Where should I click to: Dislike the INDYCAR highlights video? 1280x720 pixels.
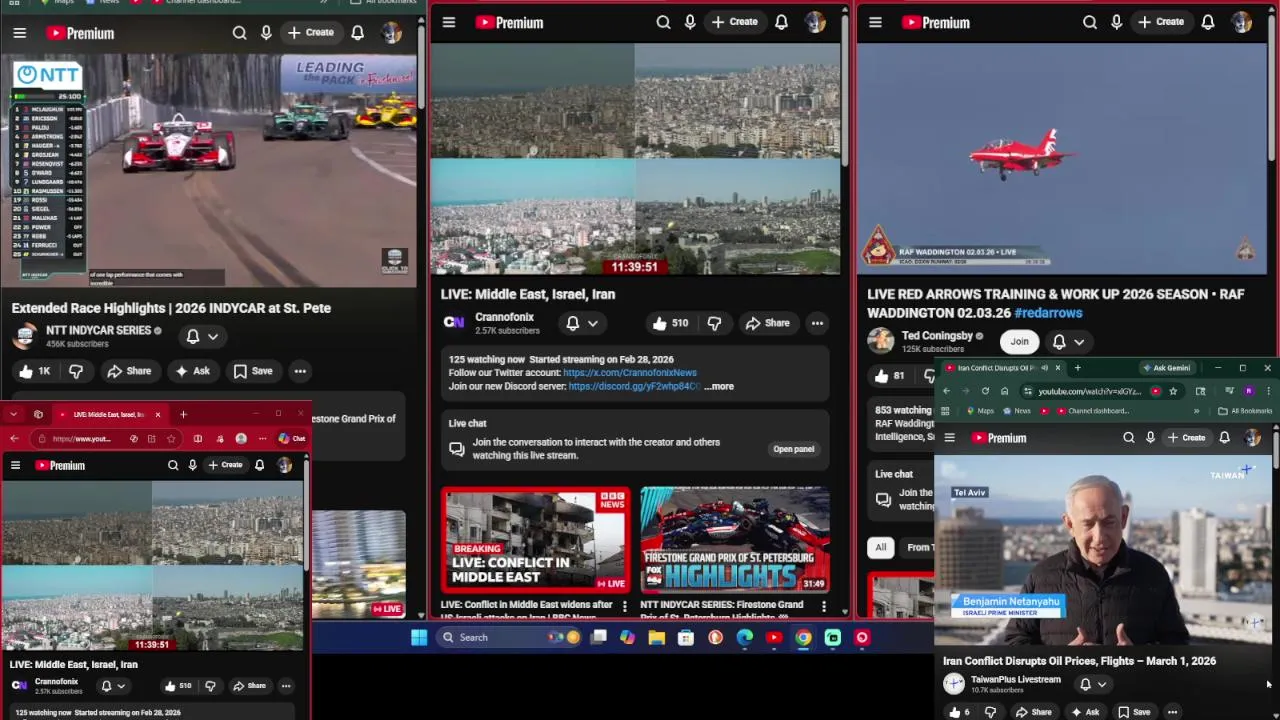click(x=76, y=371)
